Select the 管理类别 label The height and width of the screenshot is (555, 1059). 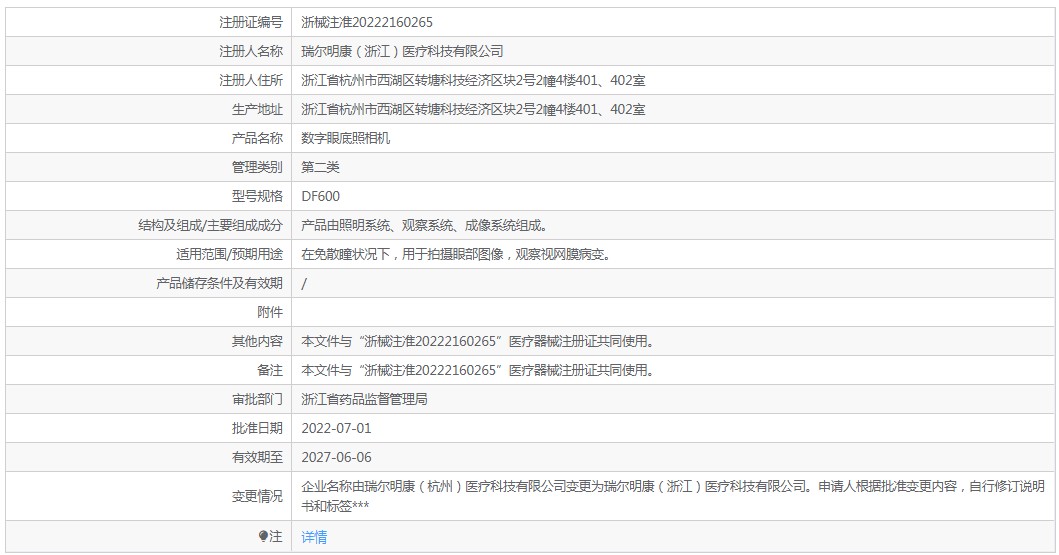coord(257,167)
